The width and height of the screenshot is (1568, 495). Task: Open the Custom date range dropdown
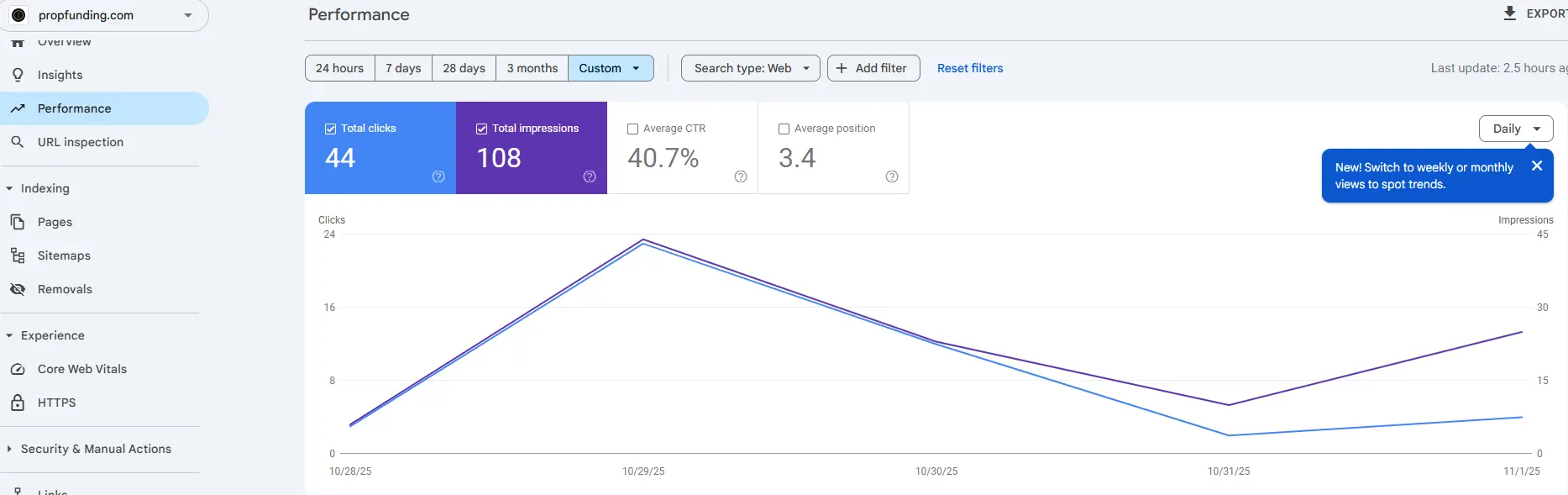(x=611, y=68)
